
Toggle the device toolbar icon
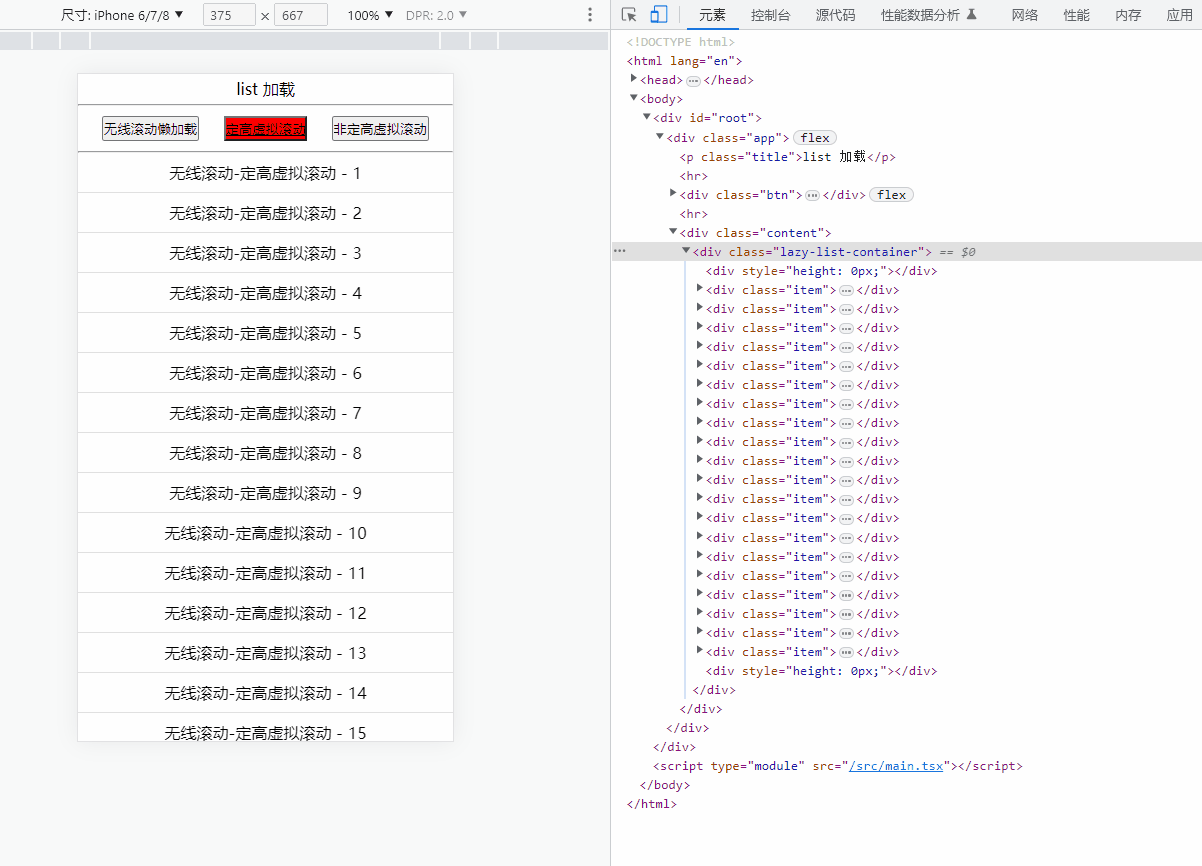click(x=659, y=15)
